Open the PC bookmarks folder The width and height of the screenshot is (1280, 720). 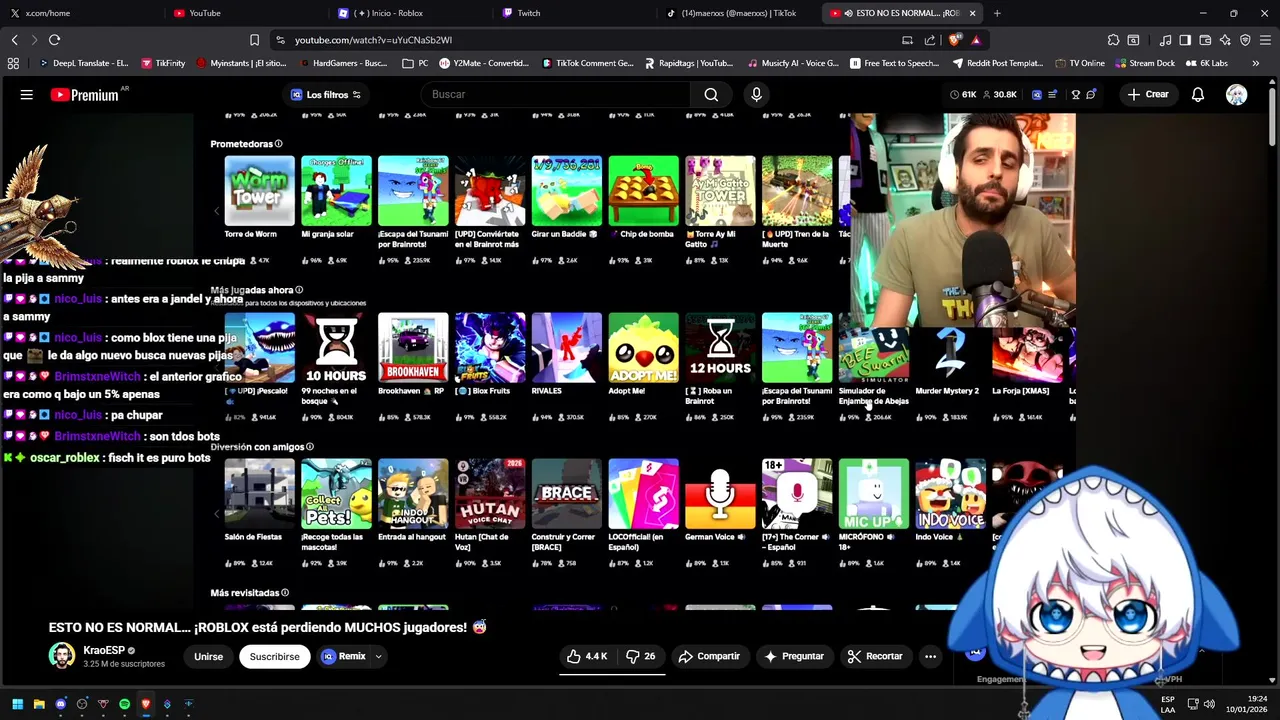(x=415, y=63)
